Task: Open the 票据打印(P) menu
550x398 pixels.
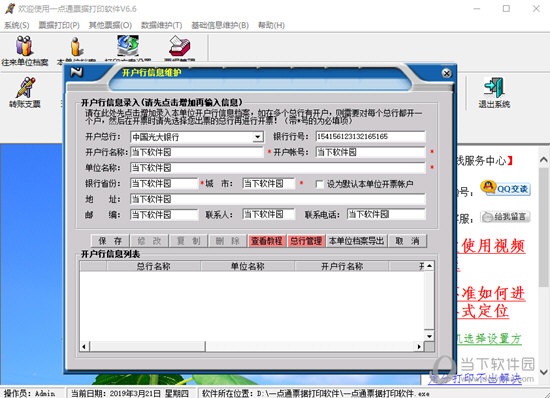Action: click(59, 25)
